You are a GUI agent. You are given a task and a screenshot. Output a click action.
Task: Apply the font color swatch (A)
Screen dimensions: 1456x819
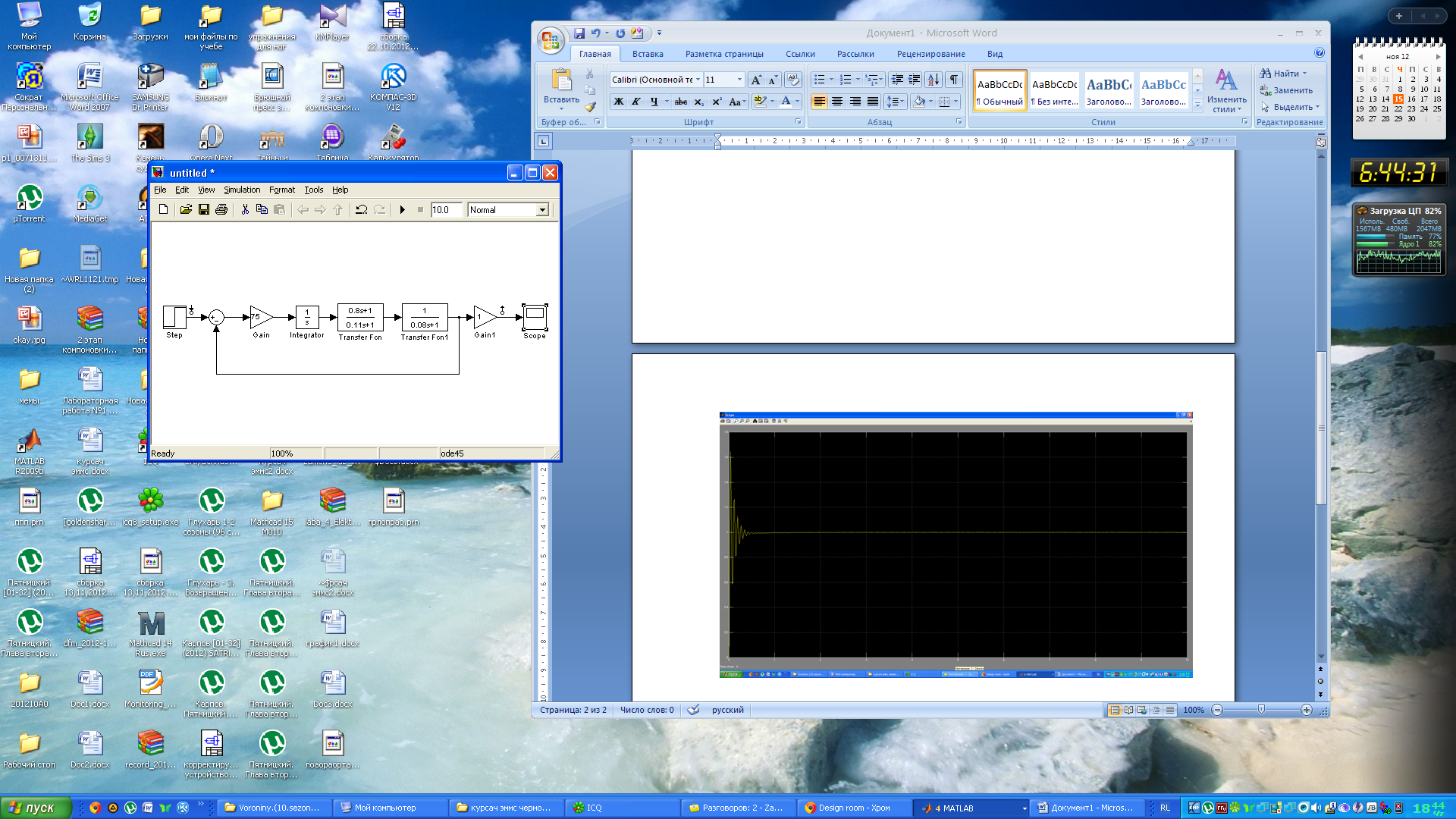click(x=786, y=102)
